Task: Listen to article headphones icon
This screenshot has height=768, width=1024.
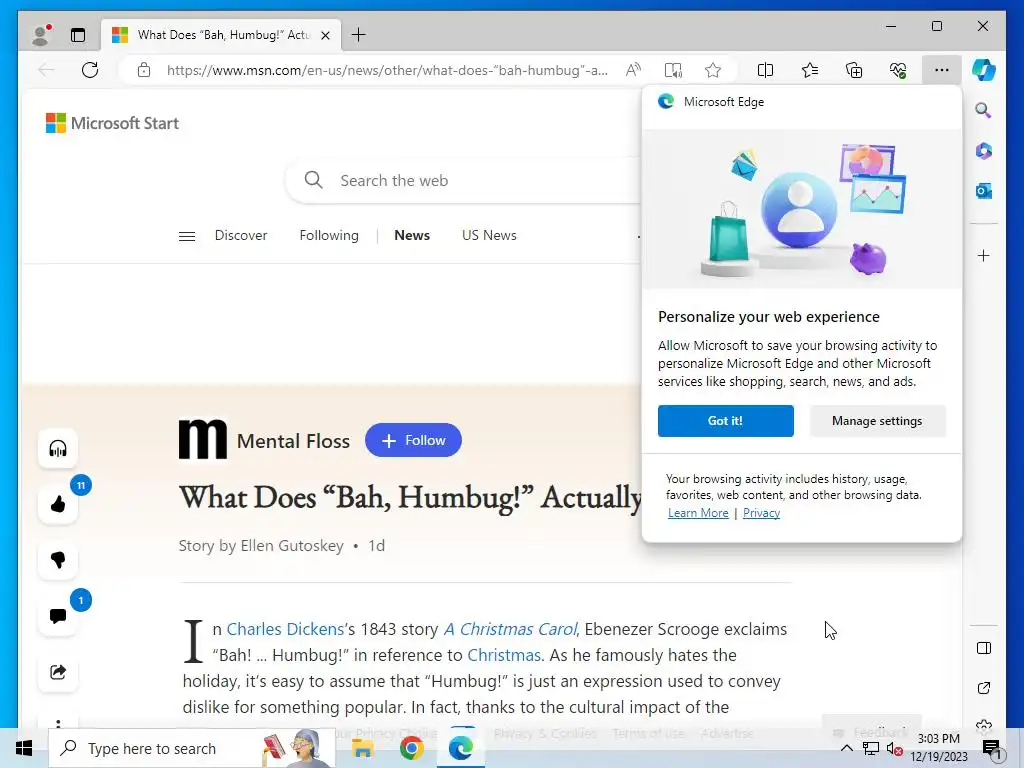Action: (x=58, y=449)
